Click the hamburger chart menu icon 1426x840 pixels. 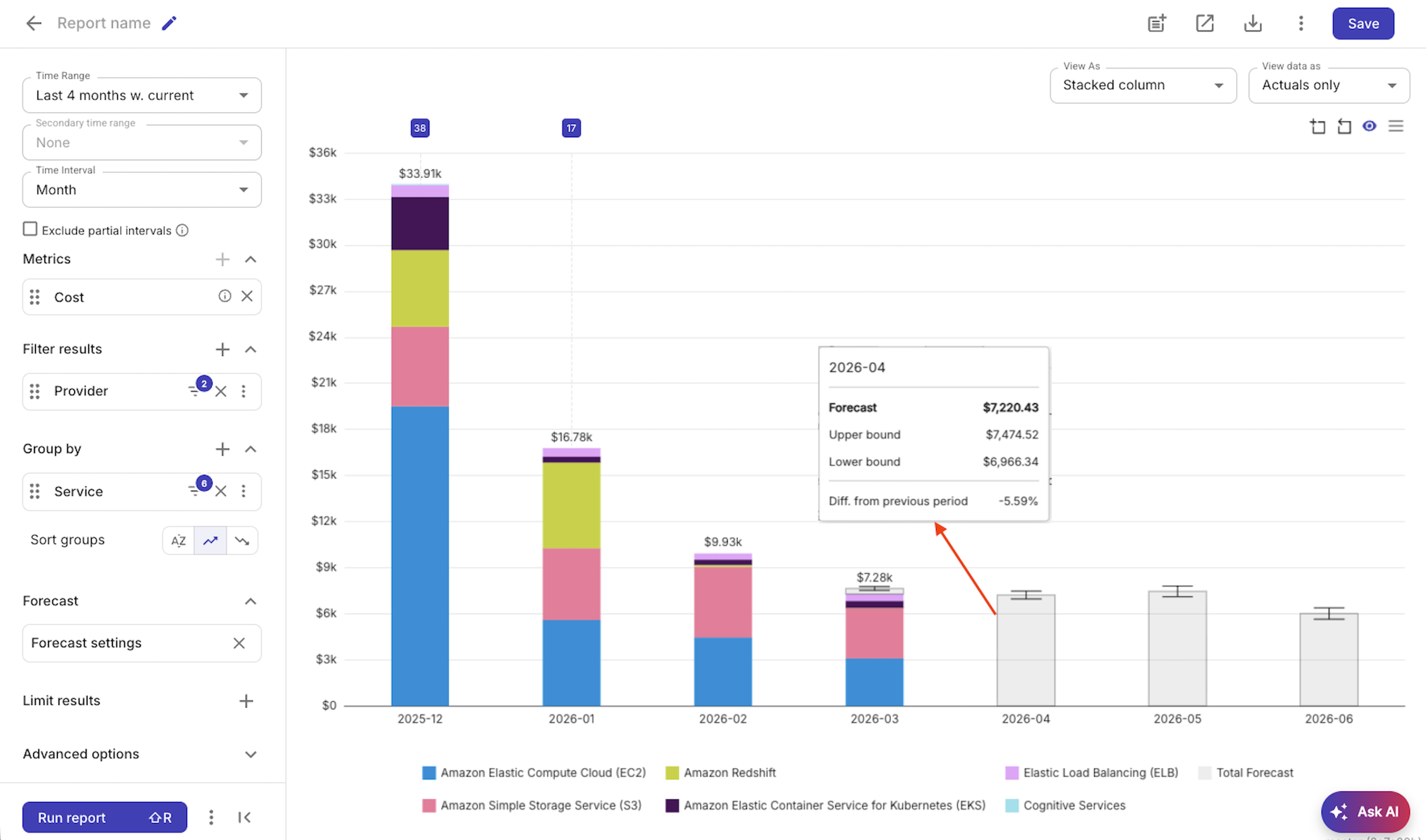(1396, 126)
